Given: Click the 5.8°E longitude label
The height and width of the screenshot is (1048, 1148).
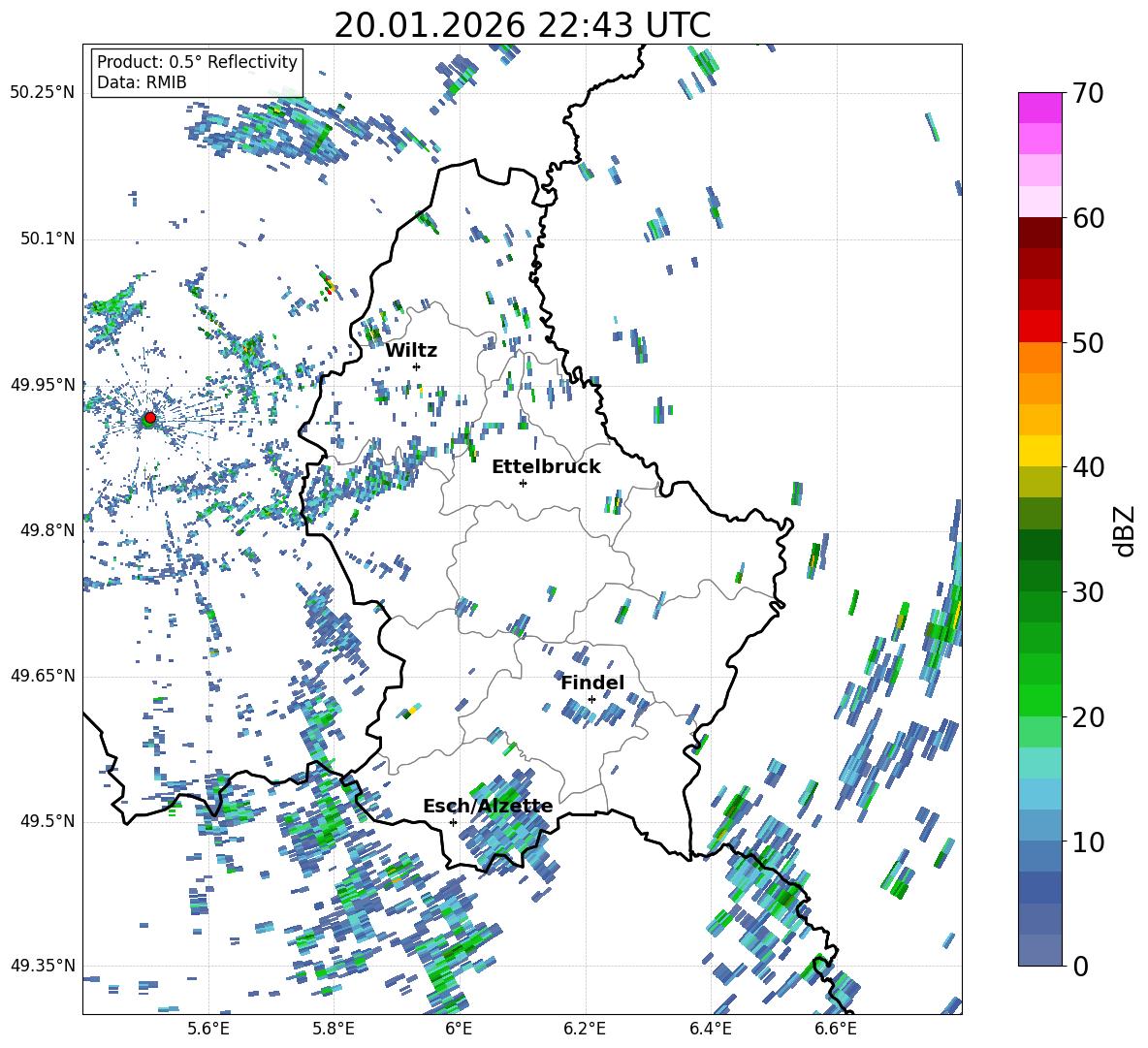Looking at the screenshot, I should click(334, 1030).
